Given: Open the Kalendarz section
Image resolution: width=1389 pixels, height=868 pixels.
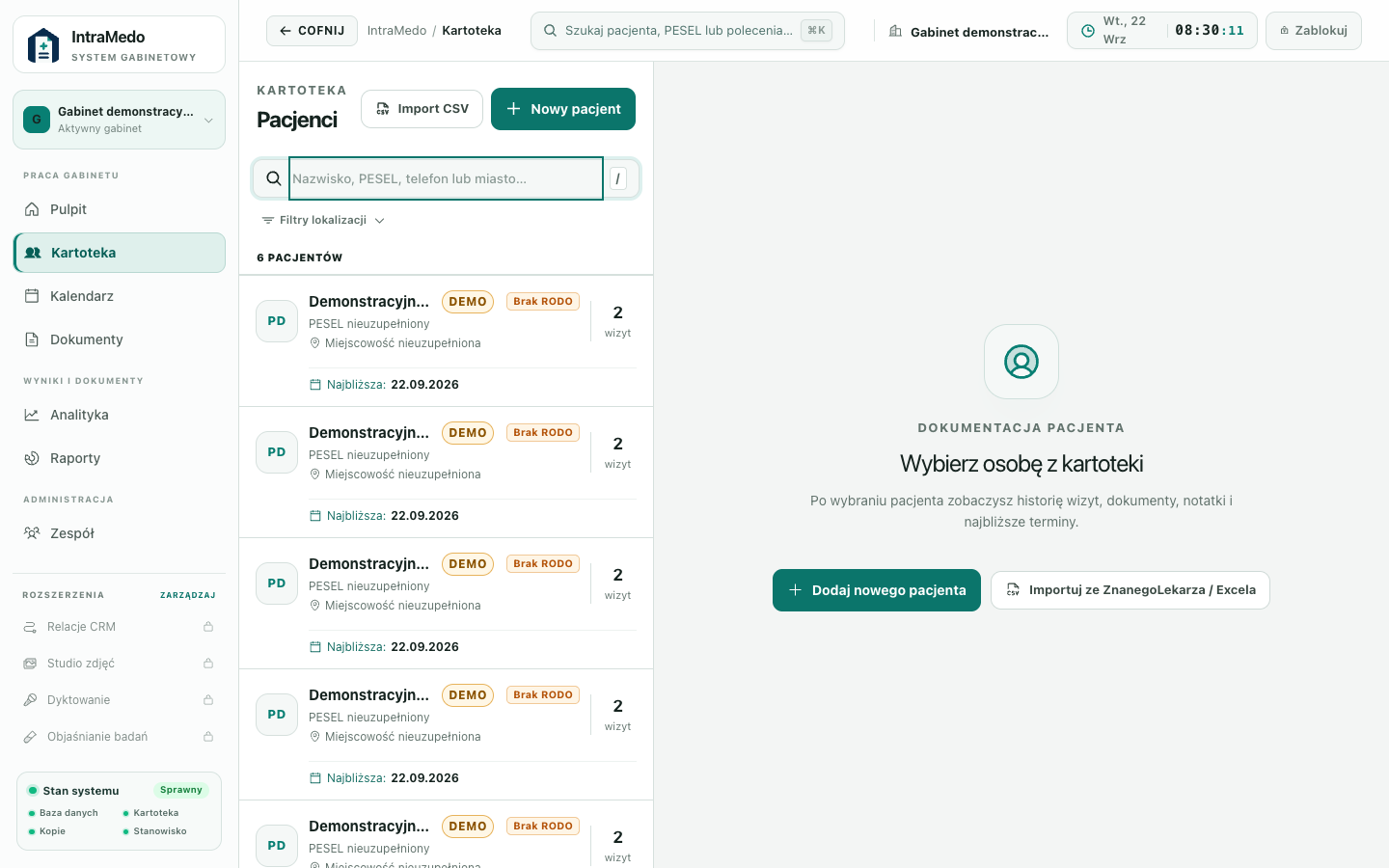Looking at the screenshot, I should tap(119, 296).
